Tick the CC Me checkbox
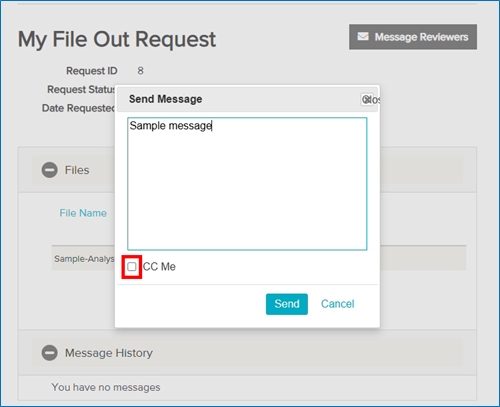This screenshot has height=407, width=500. point(132,267)
